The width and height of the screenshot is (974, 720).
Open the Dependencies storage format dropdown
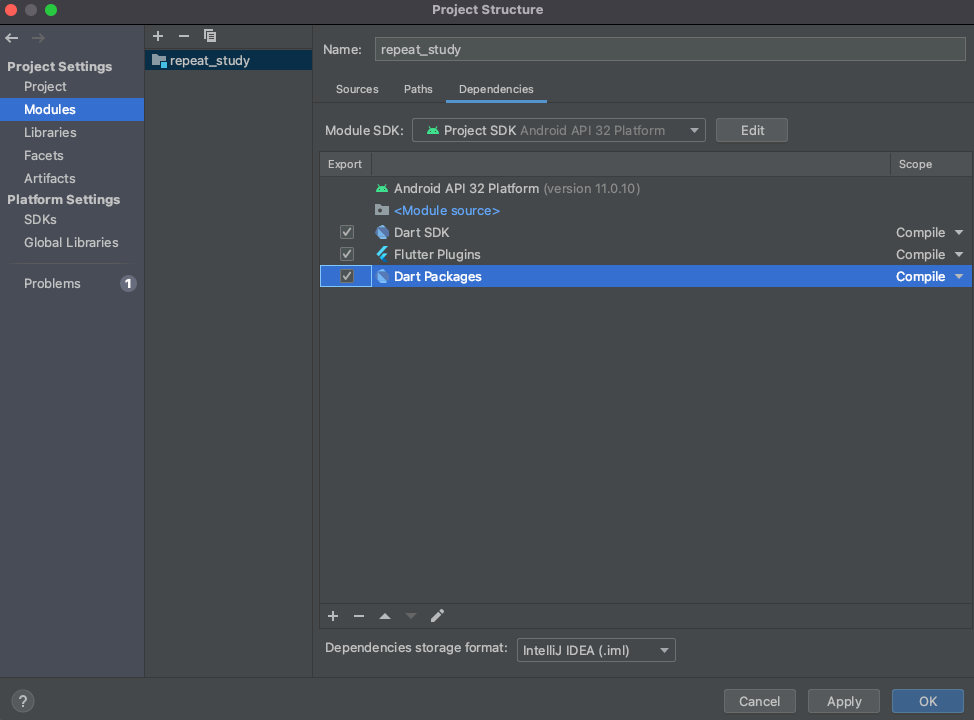coord(664,649)
